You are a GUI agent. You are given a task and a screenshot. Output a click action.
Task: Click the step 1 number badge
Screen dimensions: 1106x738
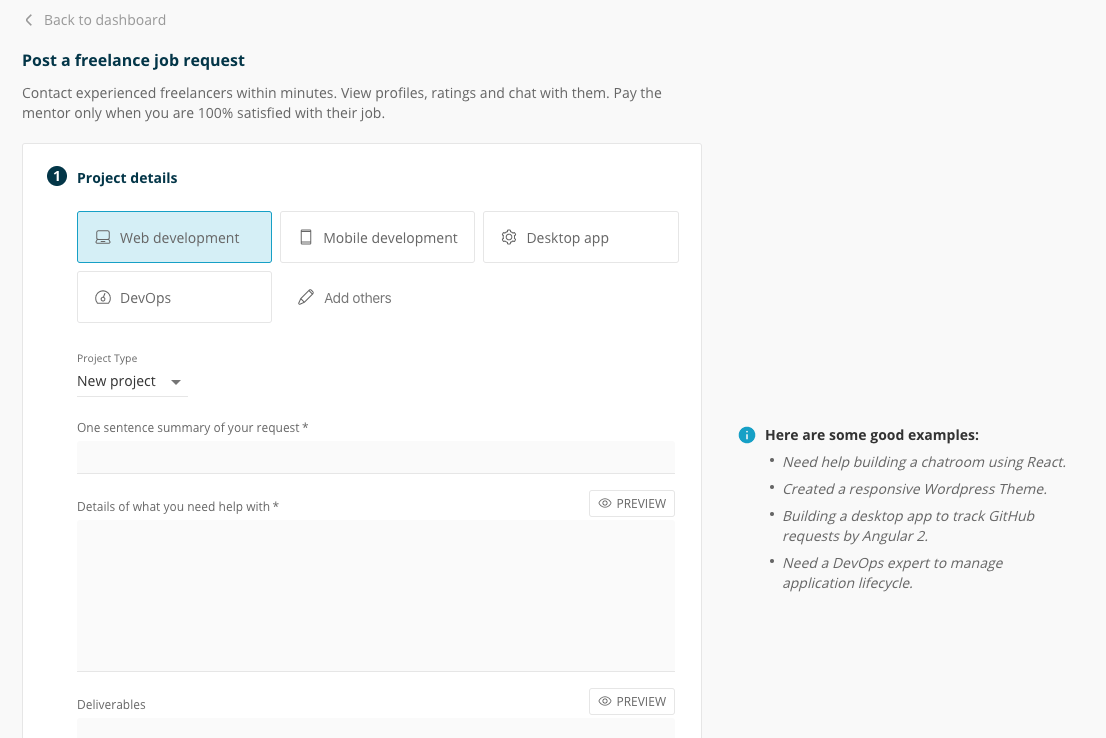coord(56,176)
